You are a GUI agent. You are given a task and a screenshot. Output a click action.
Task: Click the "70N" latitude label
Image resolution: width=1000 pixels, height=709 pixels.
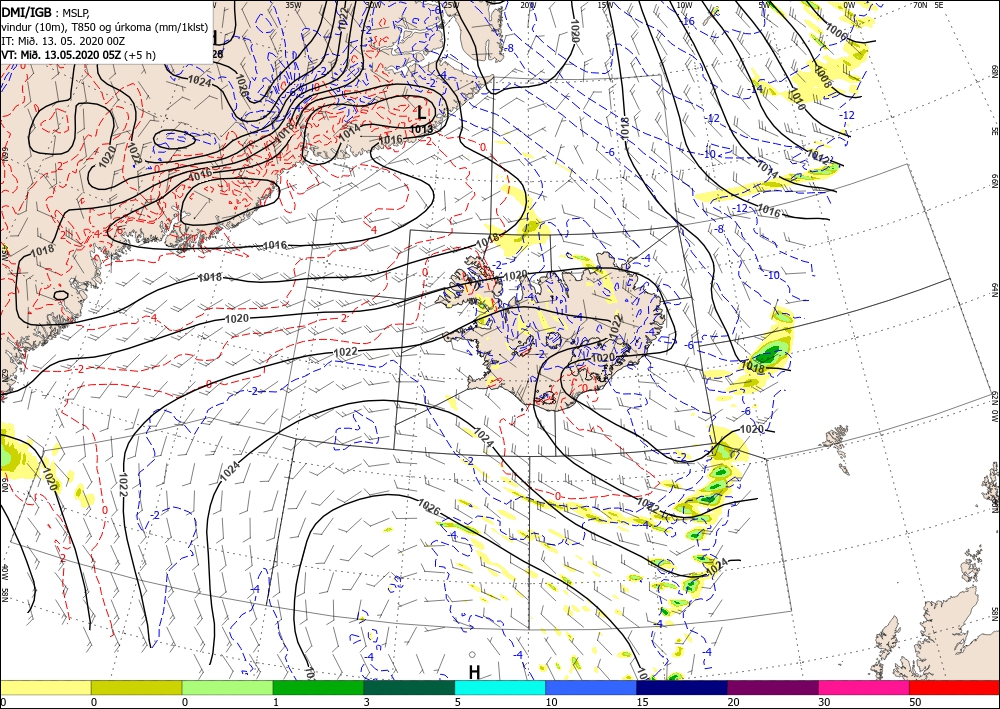(920, 5)
